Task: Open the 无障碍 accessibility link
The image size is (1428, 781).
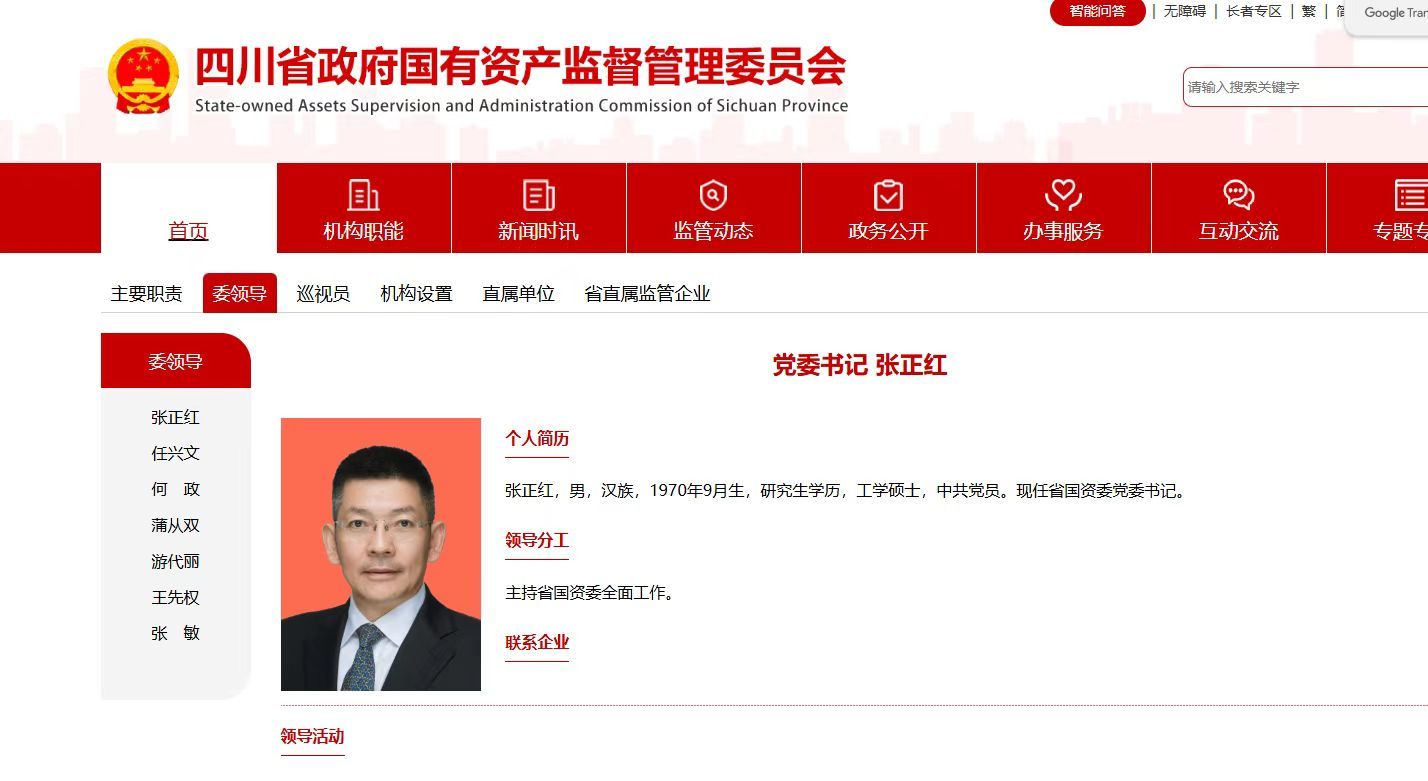Action: pos(1184,11)
